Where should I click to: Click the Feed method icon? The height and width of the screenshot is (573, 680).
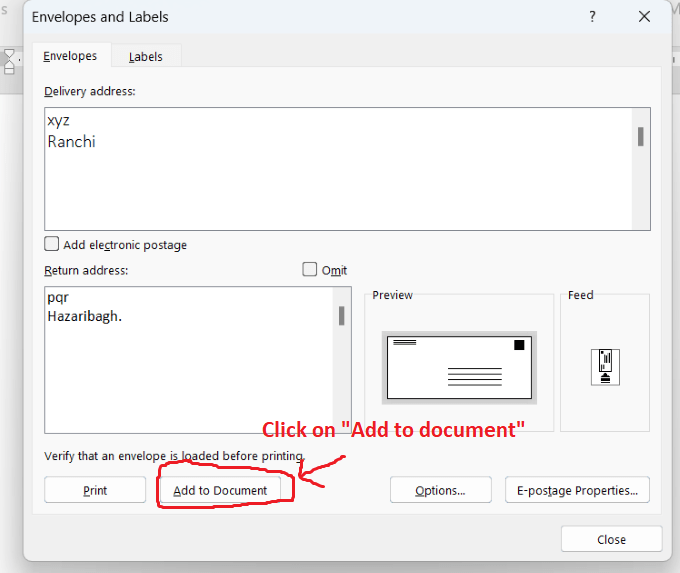[x=605, y=367]
